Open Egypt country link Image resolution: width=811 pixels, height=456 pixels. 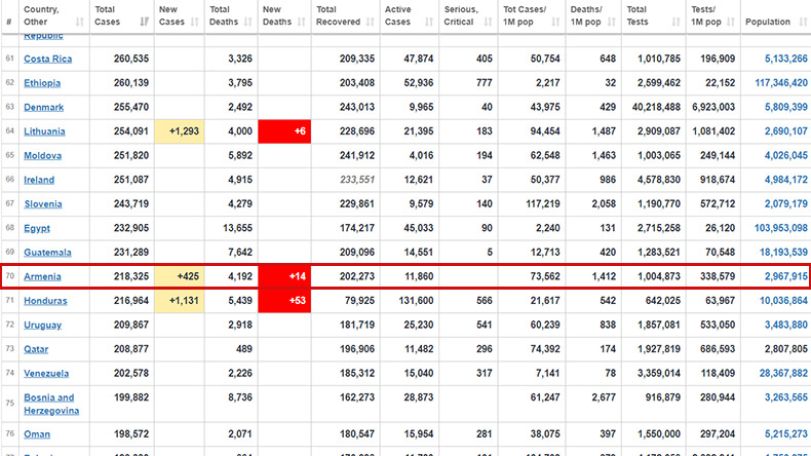point(37,228)
